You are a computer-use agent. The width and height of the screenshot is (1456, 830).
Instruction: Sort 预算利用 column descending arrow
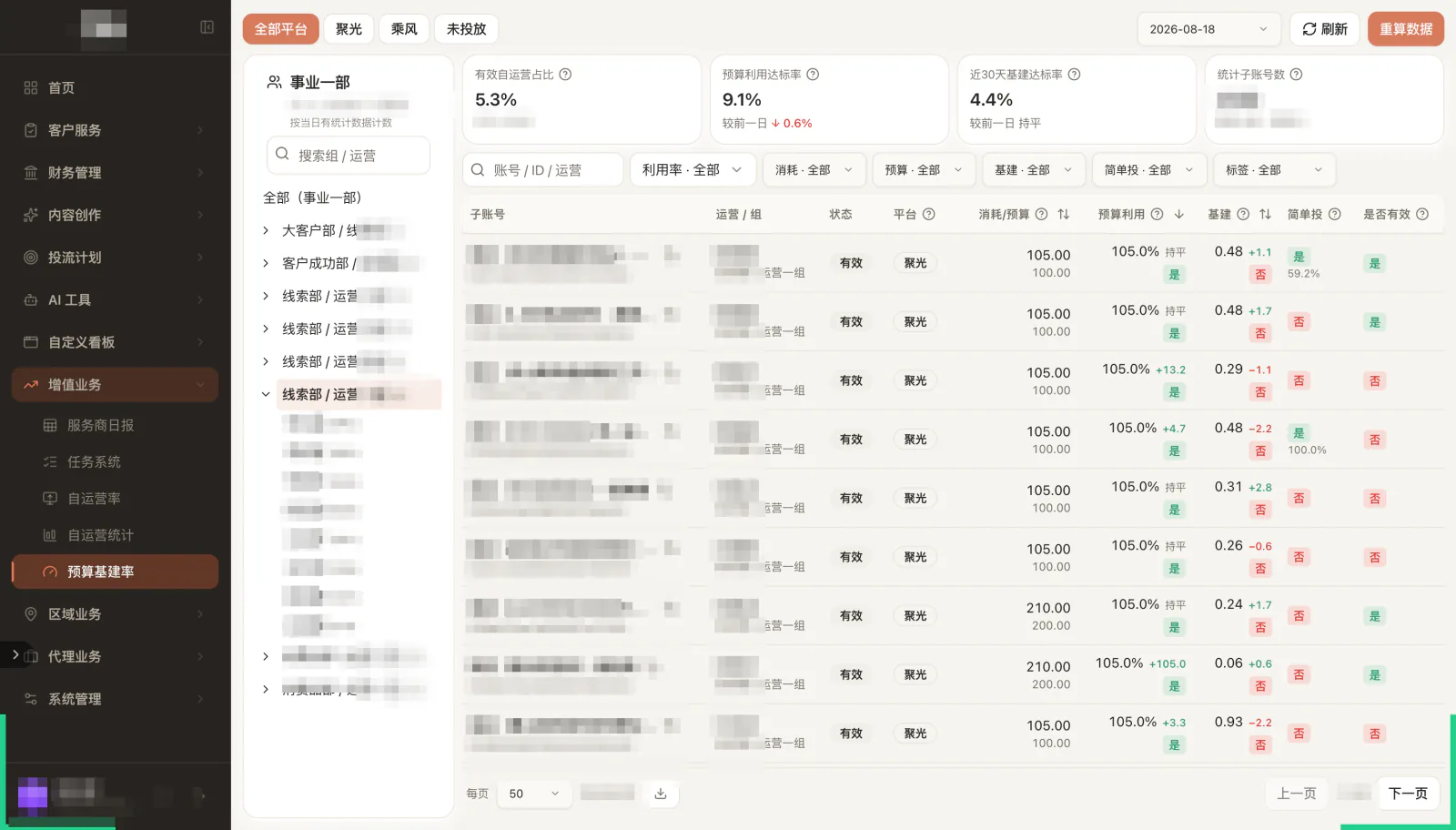tap(1178, 214)
